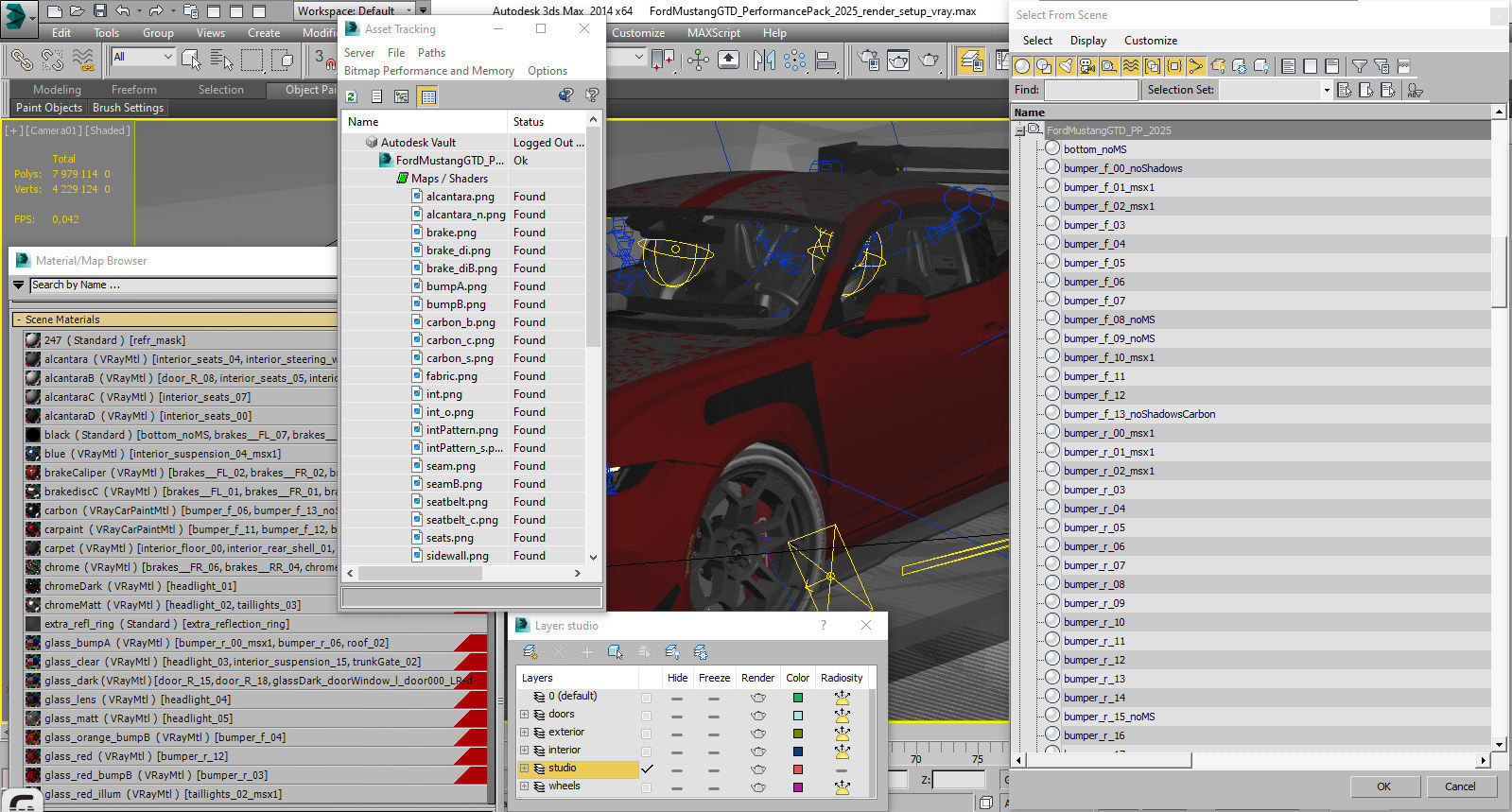Click green color swatch of 0 (default) layer
Image resolution: width=1512 pixels, height=812 pixels.
click(x=798, y=698)
